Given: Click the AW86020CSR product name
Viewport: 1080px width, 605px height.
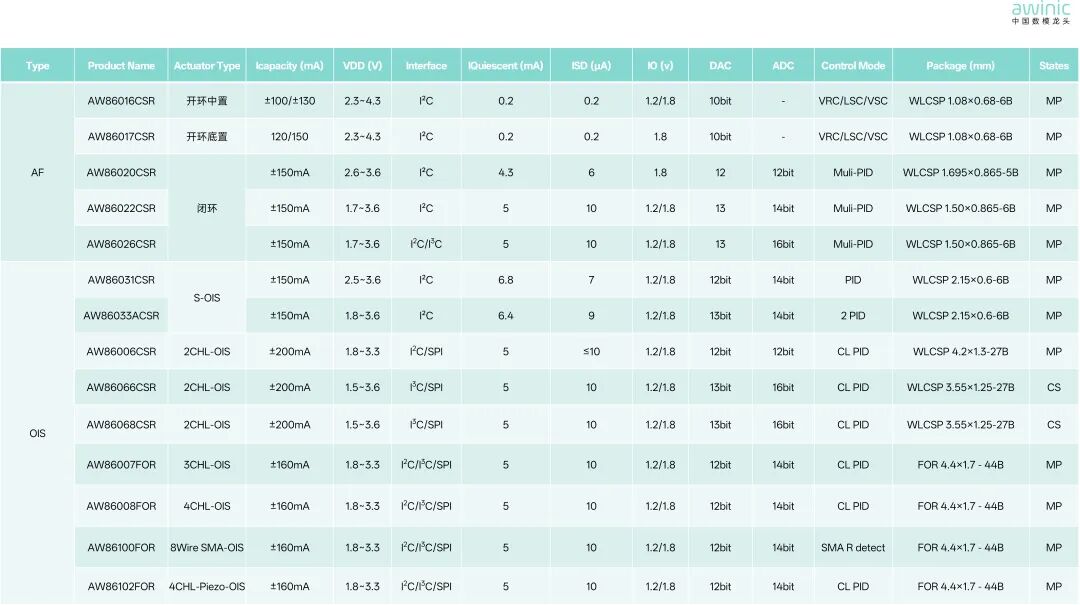Looking at the screenshot, I should pos(121,172).
